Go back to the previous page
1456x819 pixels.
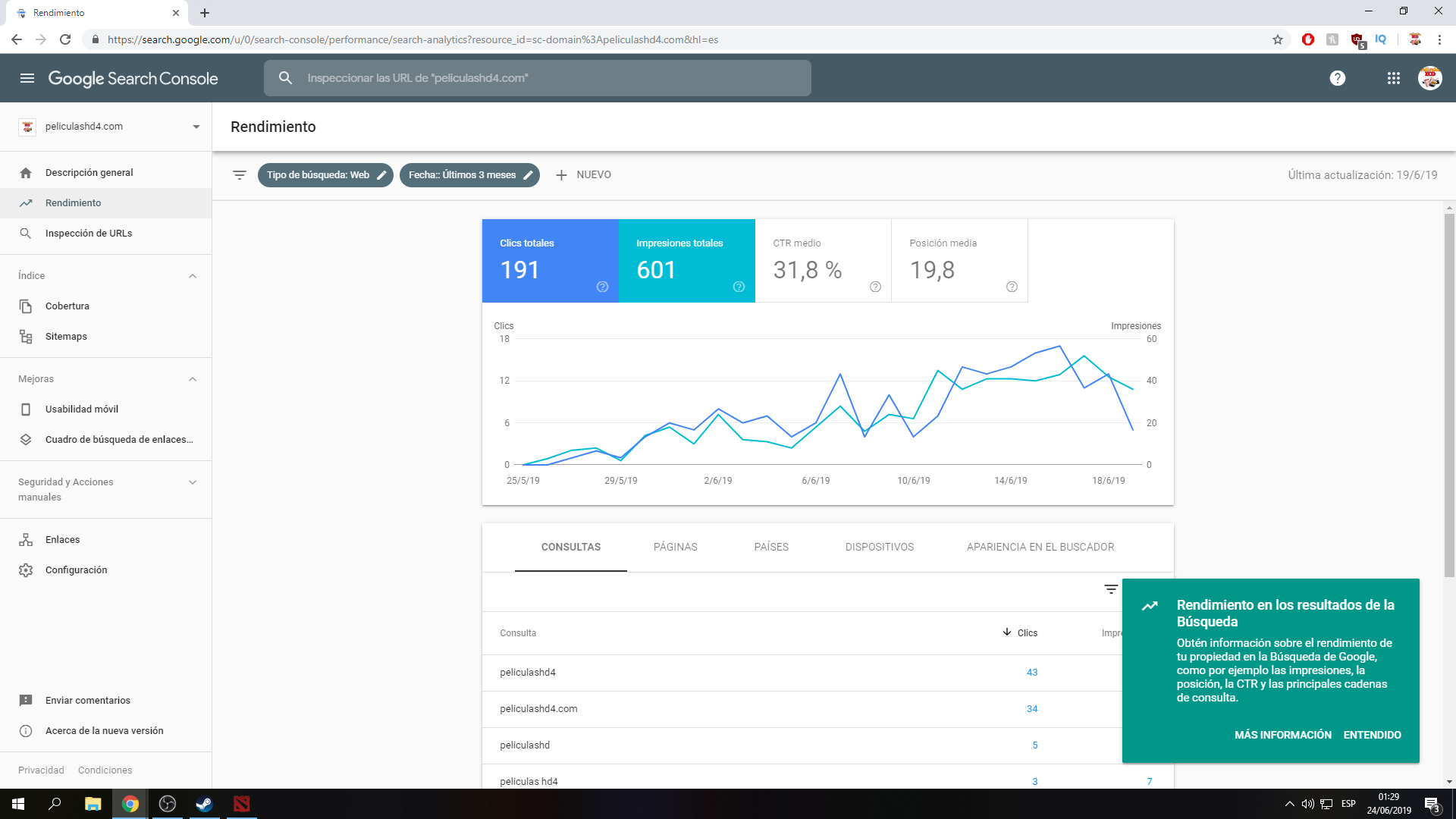[17, 39]
